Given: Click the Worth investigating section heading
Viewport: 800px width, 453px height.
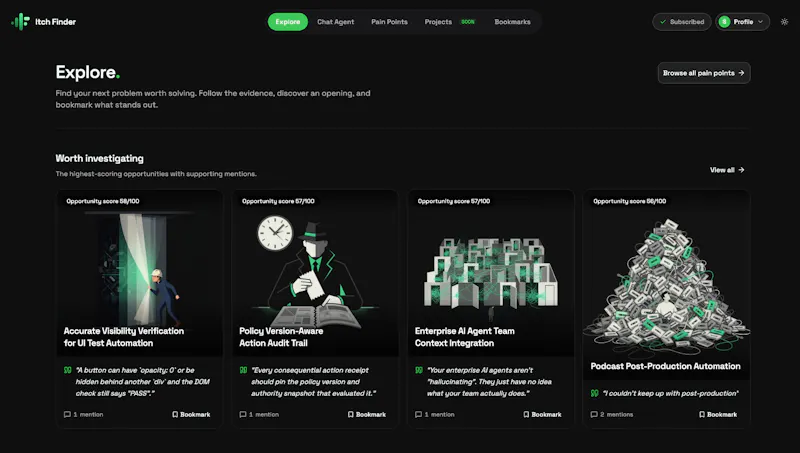Looking at the screenshot, I should click(99, 158).
